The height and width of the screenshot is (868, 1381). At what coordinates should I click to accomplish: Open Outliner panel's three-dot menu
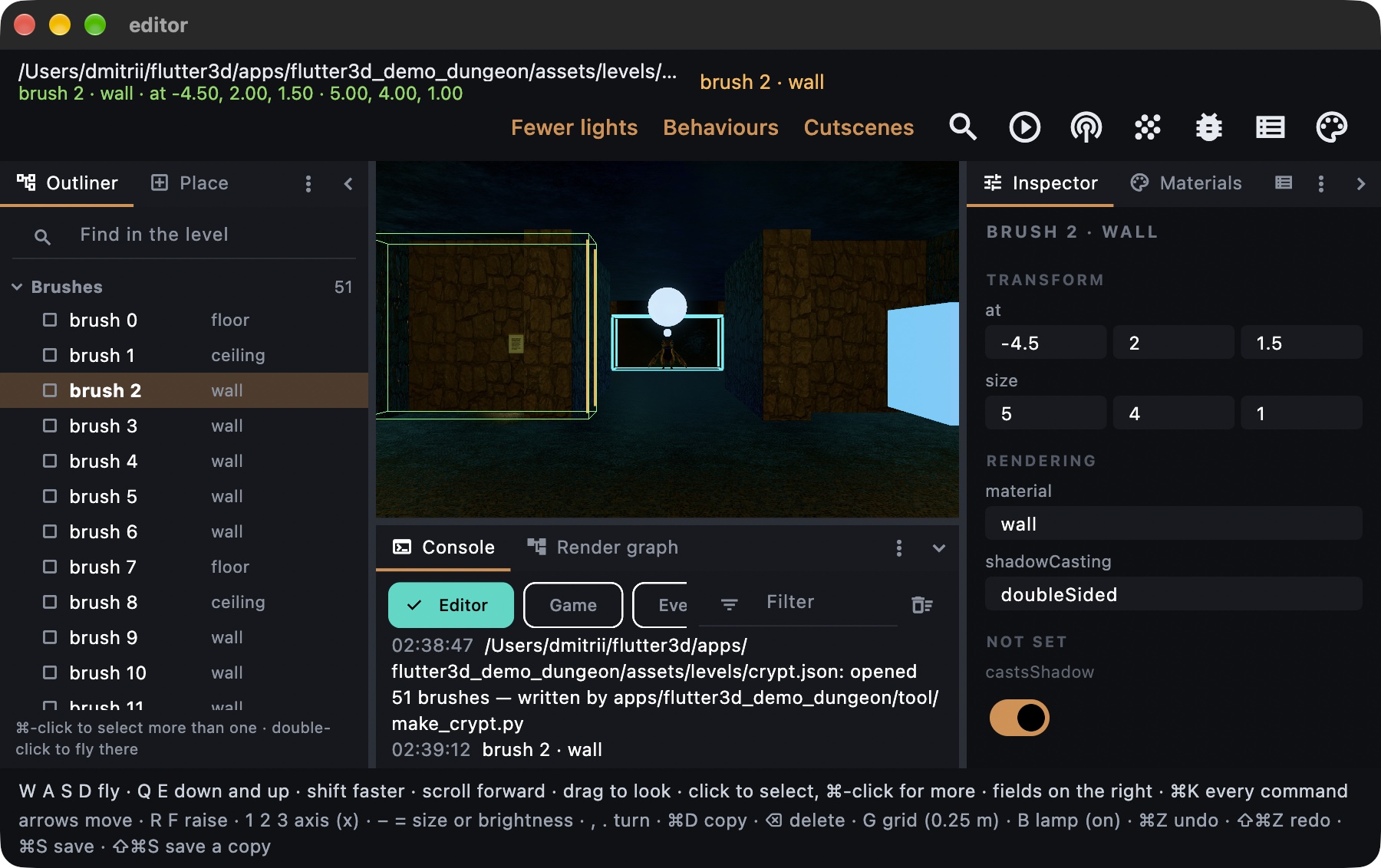pos(308,184)
